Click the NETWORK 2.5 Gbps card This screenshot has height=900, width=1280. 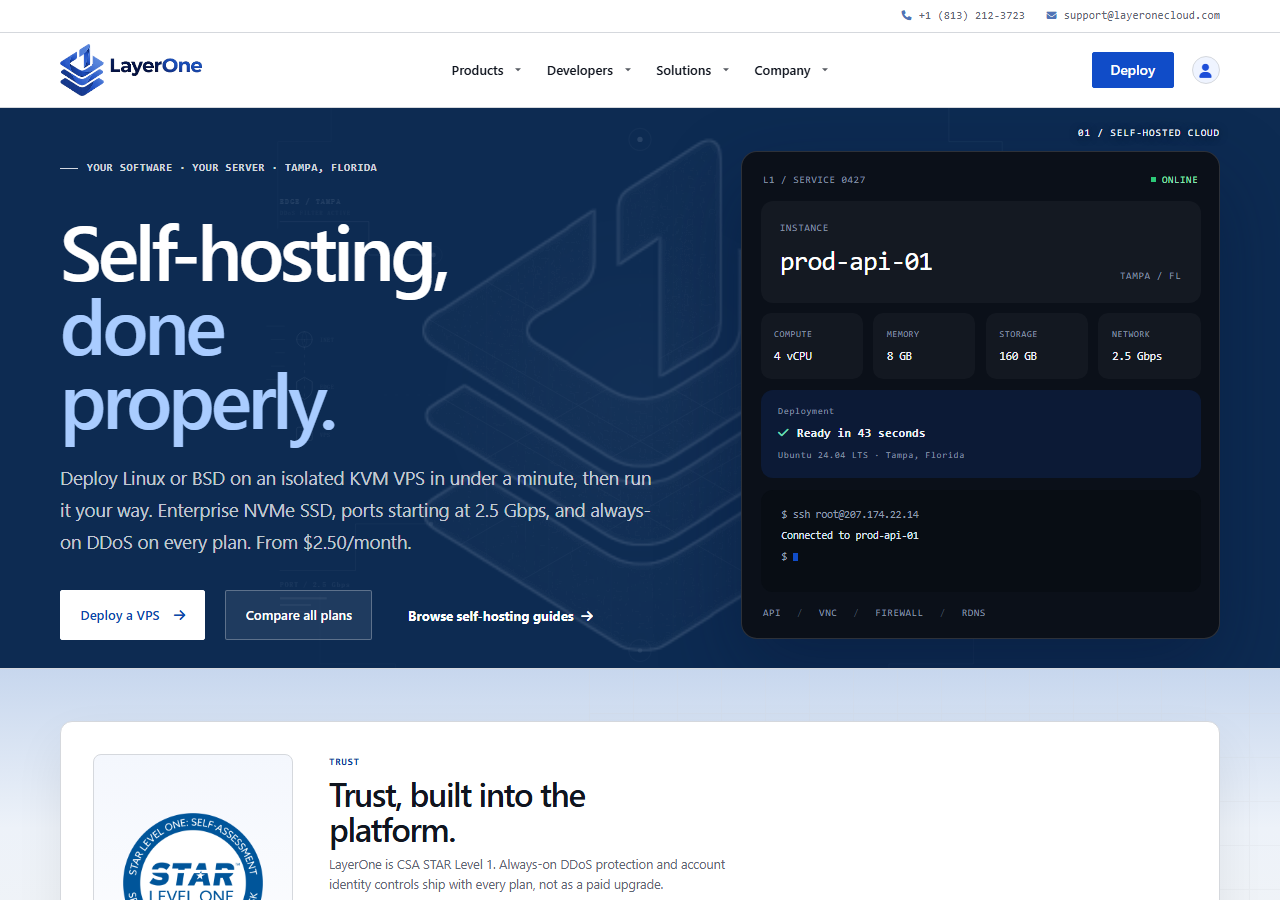(x=1149, y=346)
